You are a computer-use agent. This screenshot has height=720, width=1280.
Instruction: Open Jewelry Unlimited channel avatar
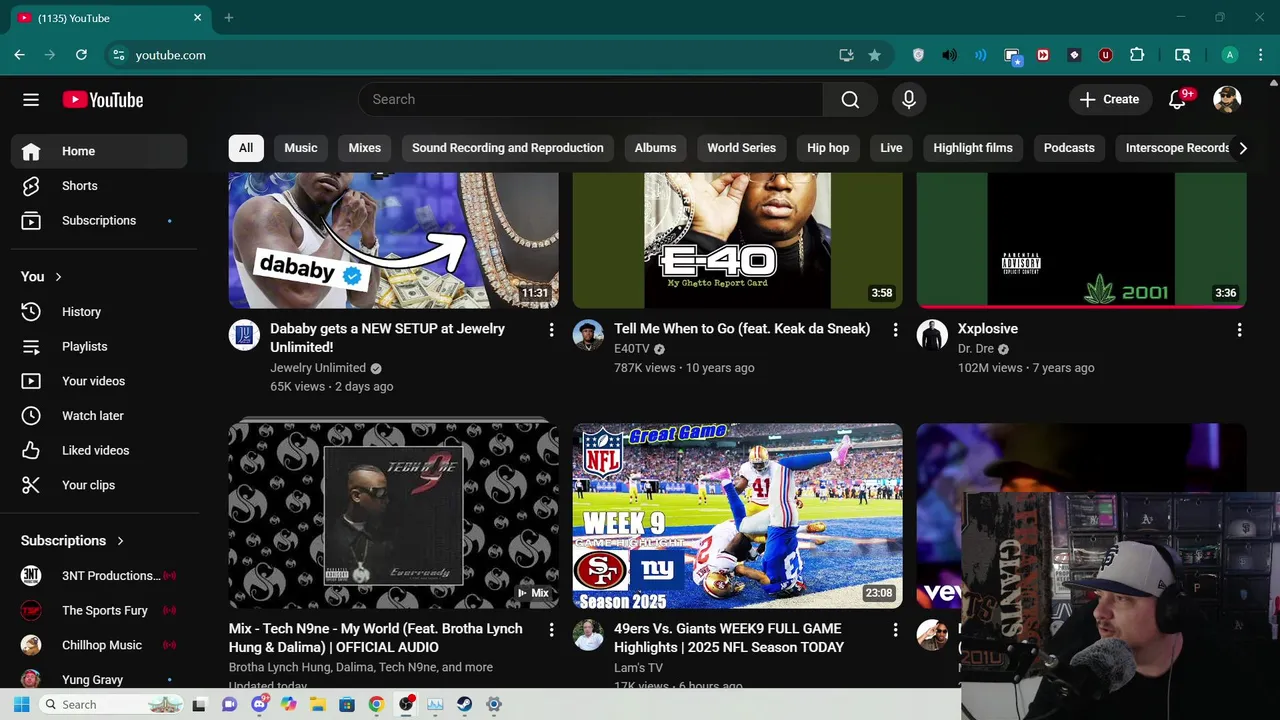pyautogui.click(x=244, y=335)
